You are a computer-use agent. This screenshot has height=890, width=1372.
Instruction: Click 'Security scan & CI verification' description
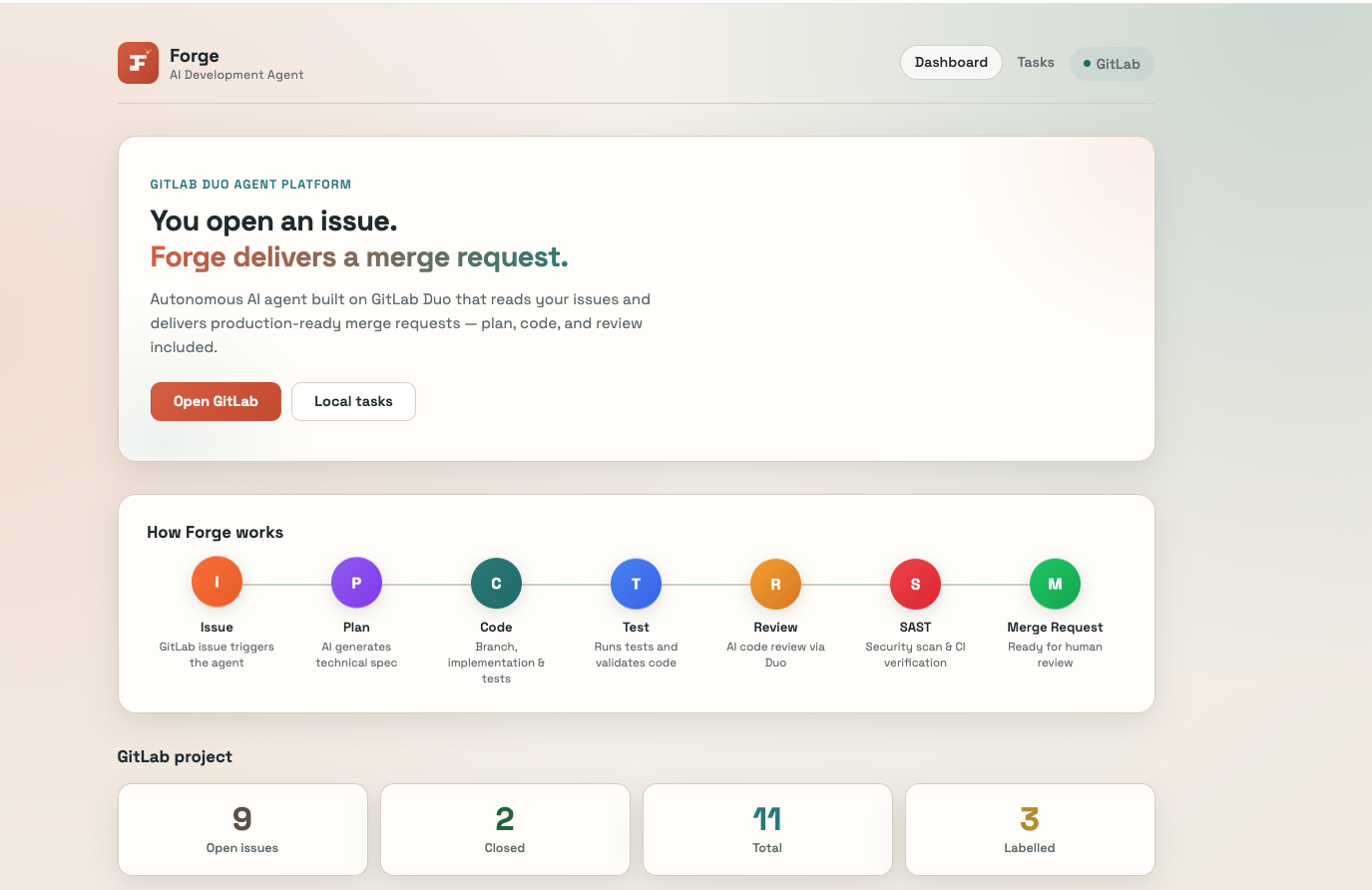(915, 655)
